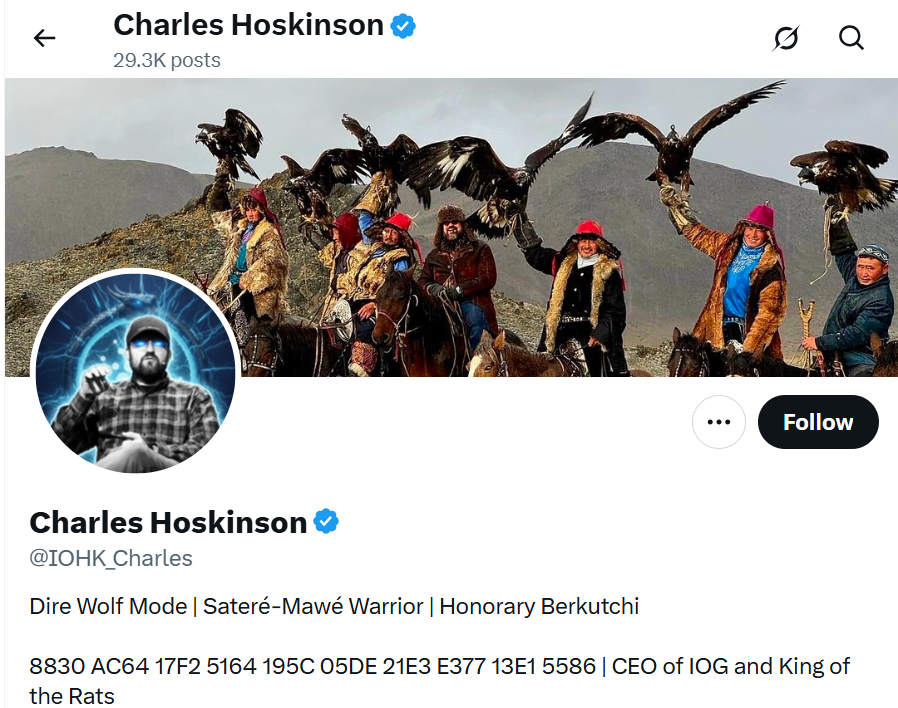
Task: Open the search magnifier icon
Action: (851, 38)
